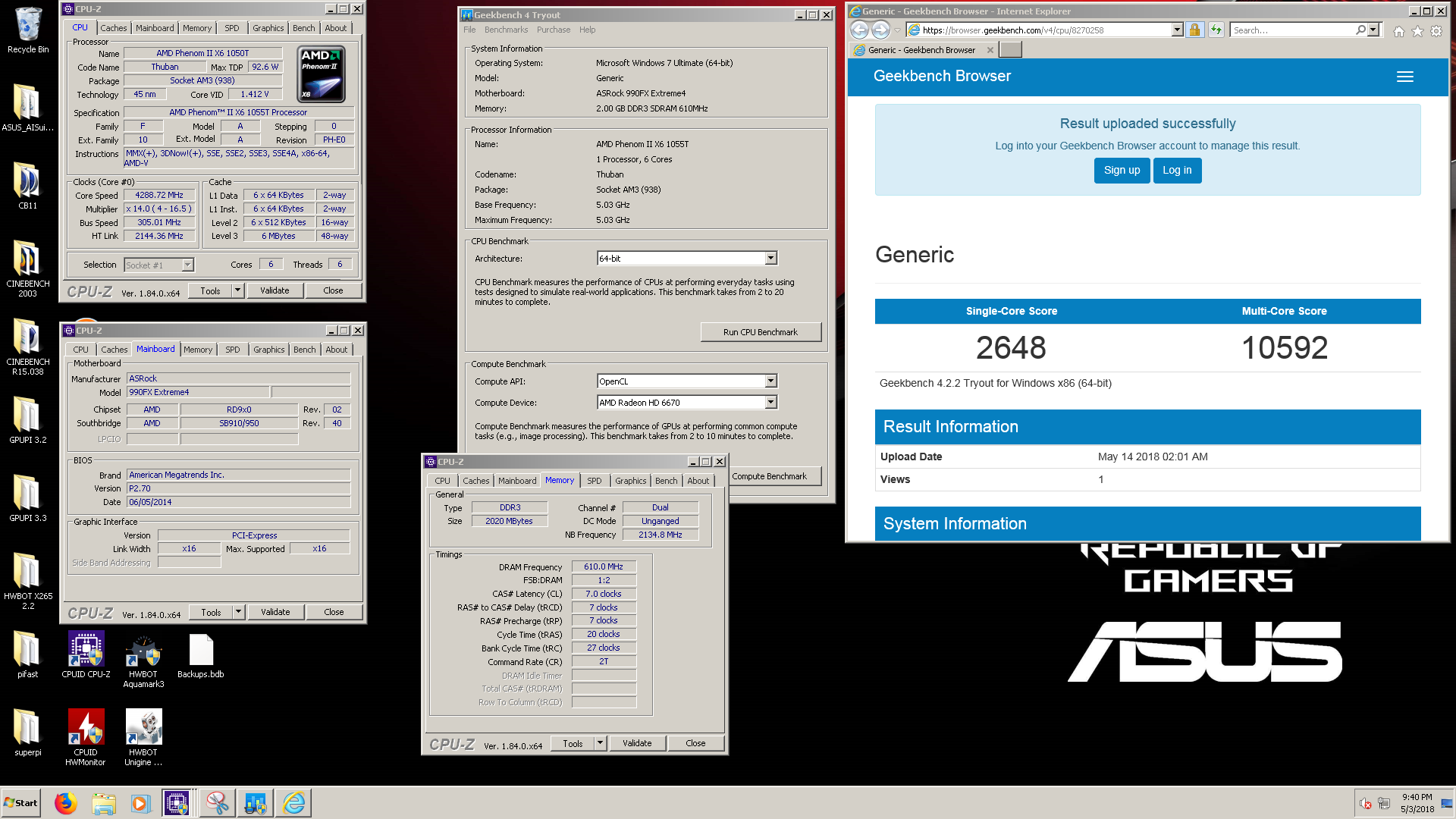Image resolution: width=1456 pixels, height=819 pixels.
Task: Open HWBOT X265 2.2 folder icon
Action: [28, 580]
